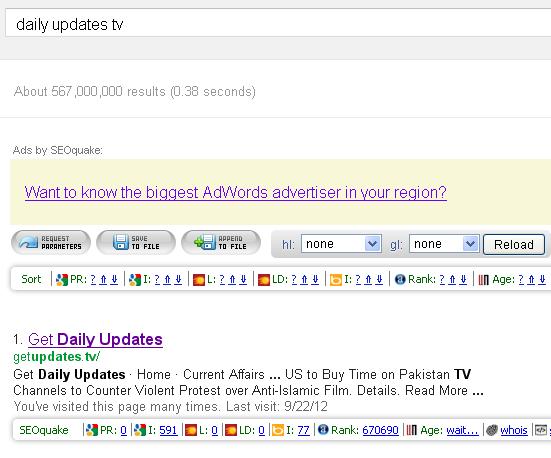The image size is (551, 458).
Task: Open the AdWords advertiser ad link
Action: click(235, 193)
